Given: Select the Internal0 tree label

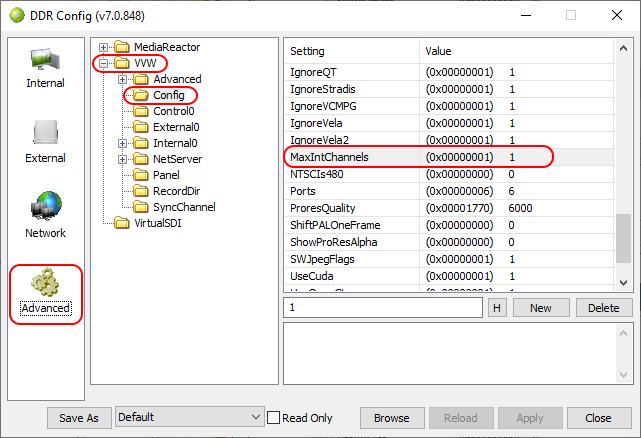Looking at the screenshot, I should tap(175, 143).
